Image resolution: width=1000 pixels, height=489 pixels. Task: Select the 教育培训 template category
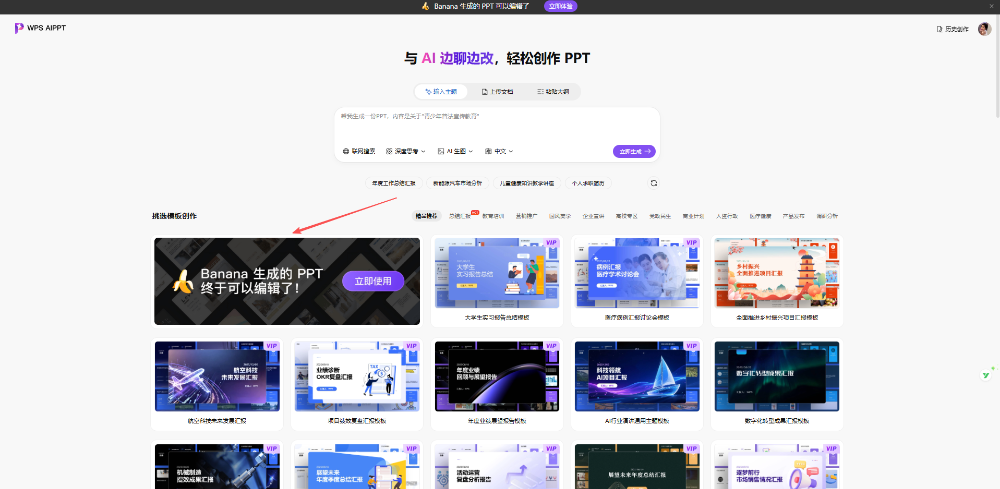pos(493,216)
